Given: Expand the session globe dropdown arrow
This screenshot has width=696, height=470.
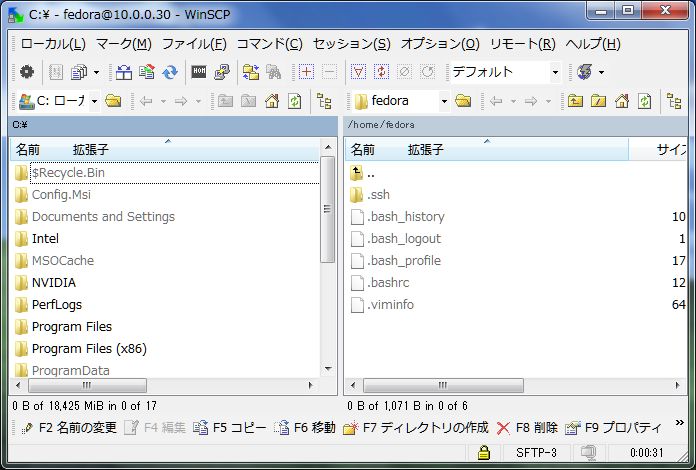Looking at the screenshot, I should coord(601,72).
